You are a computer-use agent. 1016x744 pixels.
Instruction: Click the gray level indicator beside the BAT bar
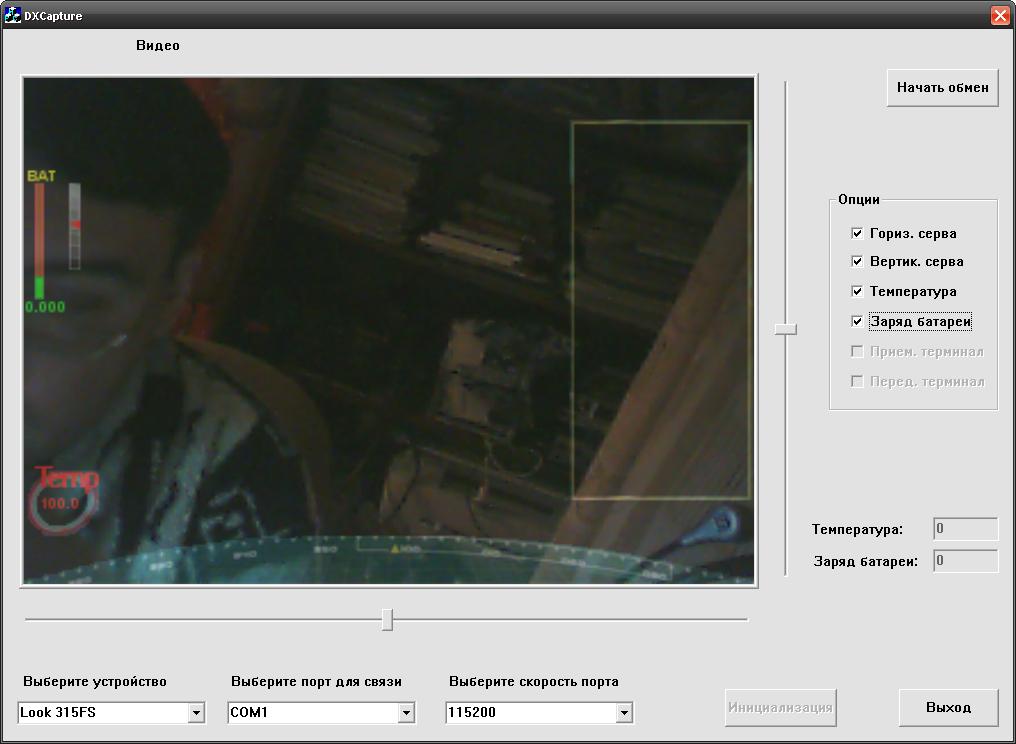point(74,227)
